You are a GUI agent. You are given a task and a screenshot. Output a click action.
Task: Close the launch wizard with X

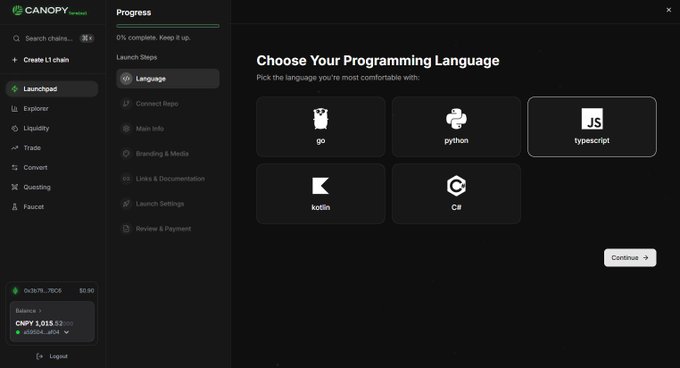pyautogui.click(x=668, y=10)
